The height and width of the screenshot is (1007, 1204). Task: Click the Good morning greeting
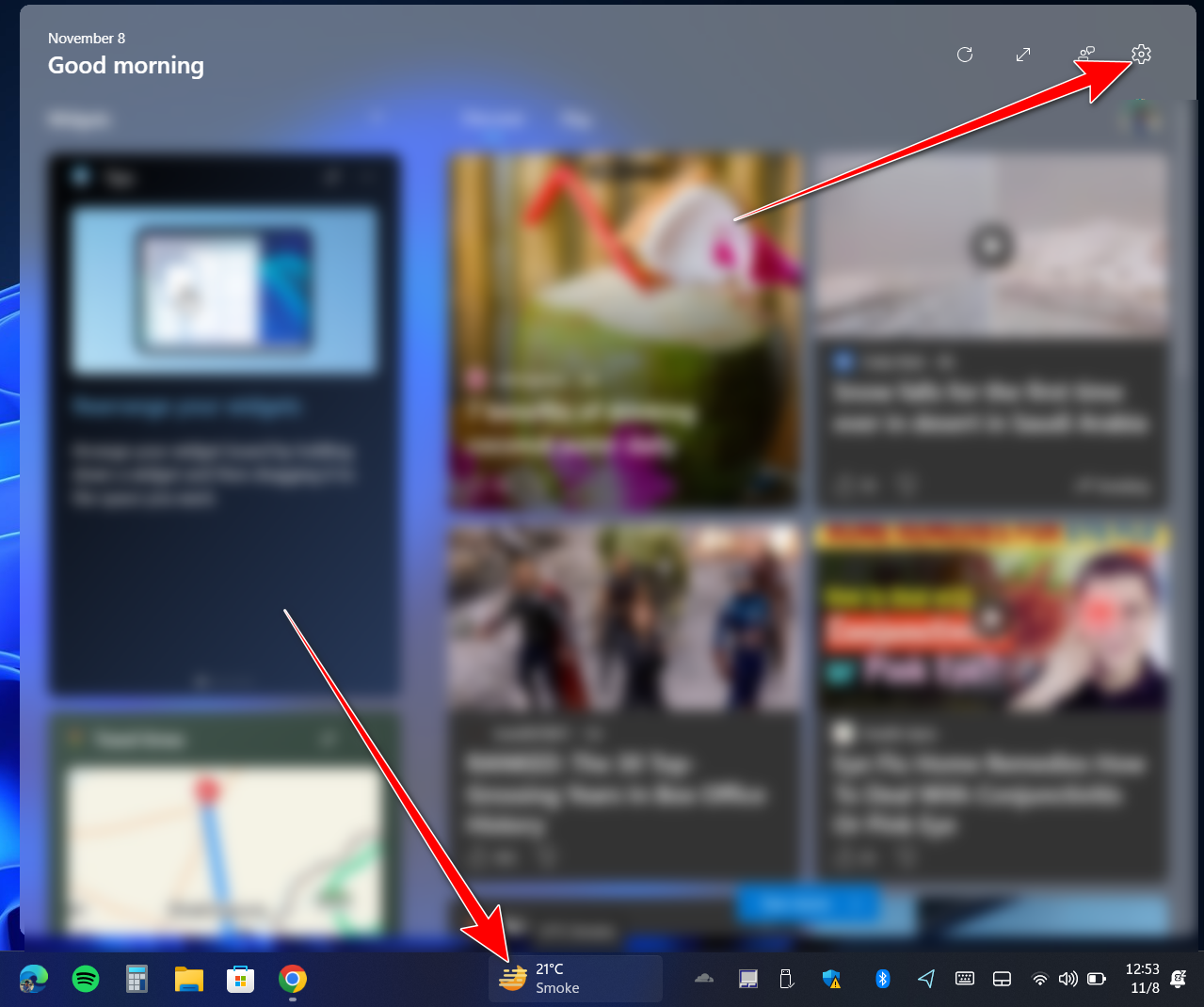pyautogui.click(x=126, y=66)
